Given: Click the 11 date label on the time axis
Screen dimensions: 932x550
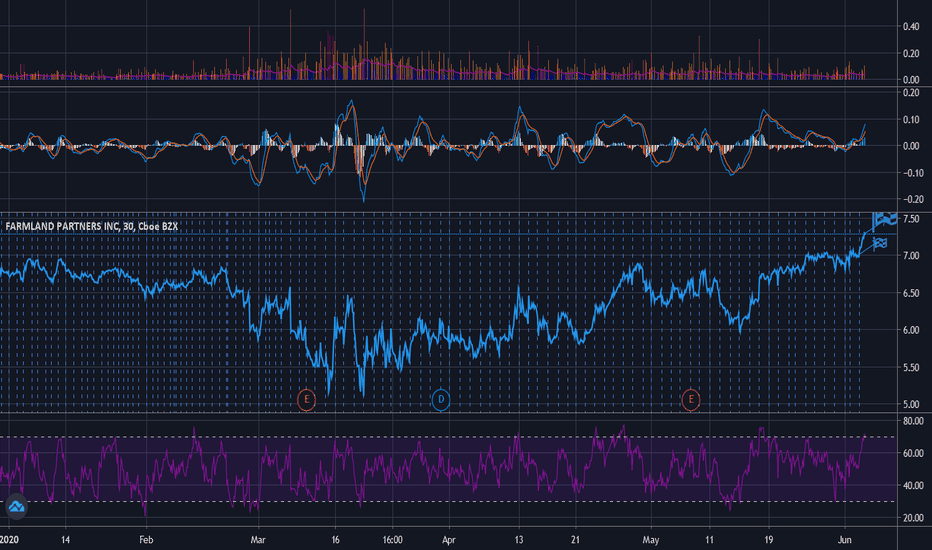Looking at the screenshot, I should coord(710,540).
